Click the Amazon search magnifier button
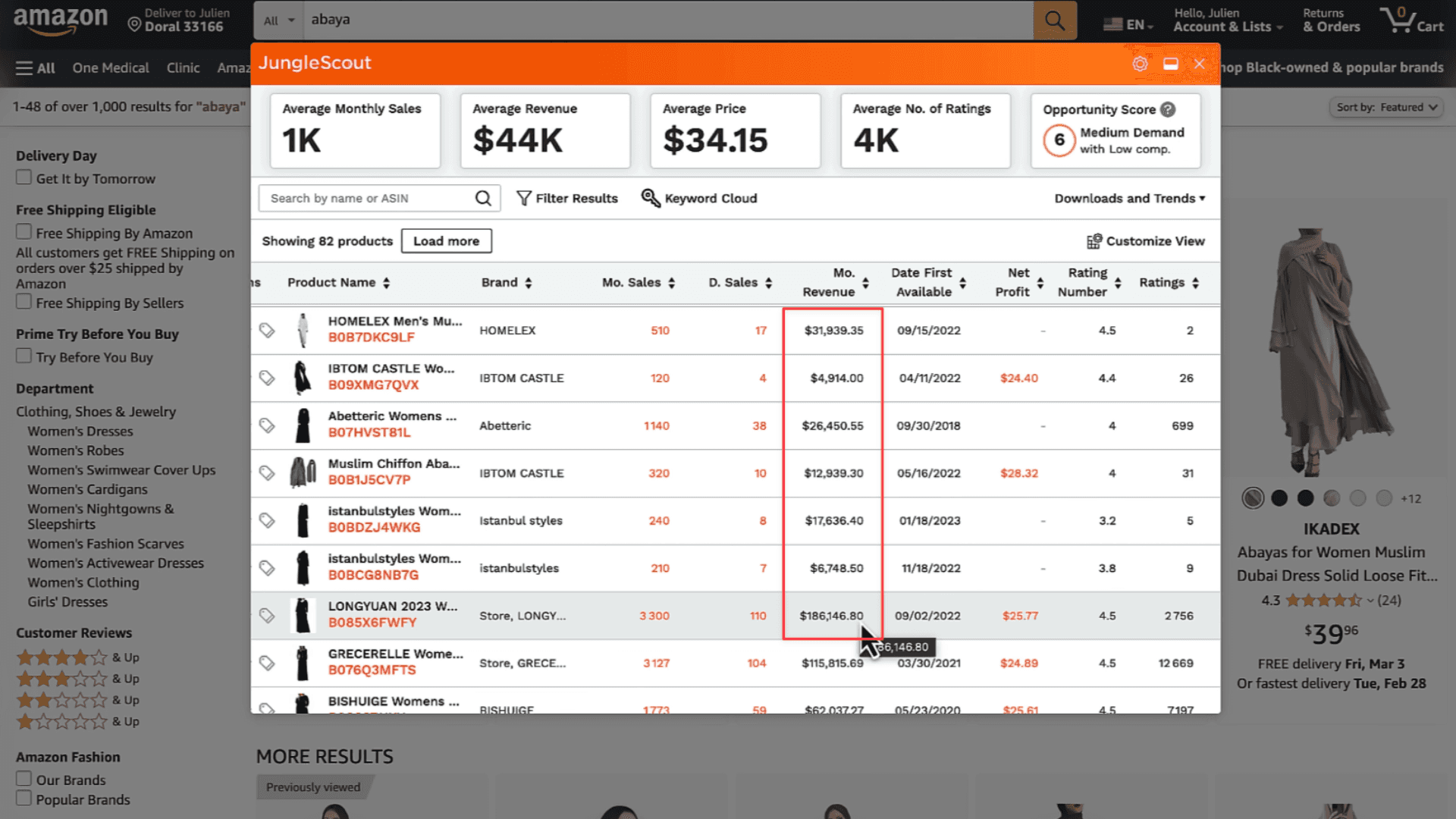Viewport: 1456px width, 819px height. tap(1055, 20)
